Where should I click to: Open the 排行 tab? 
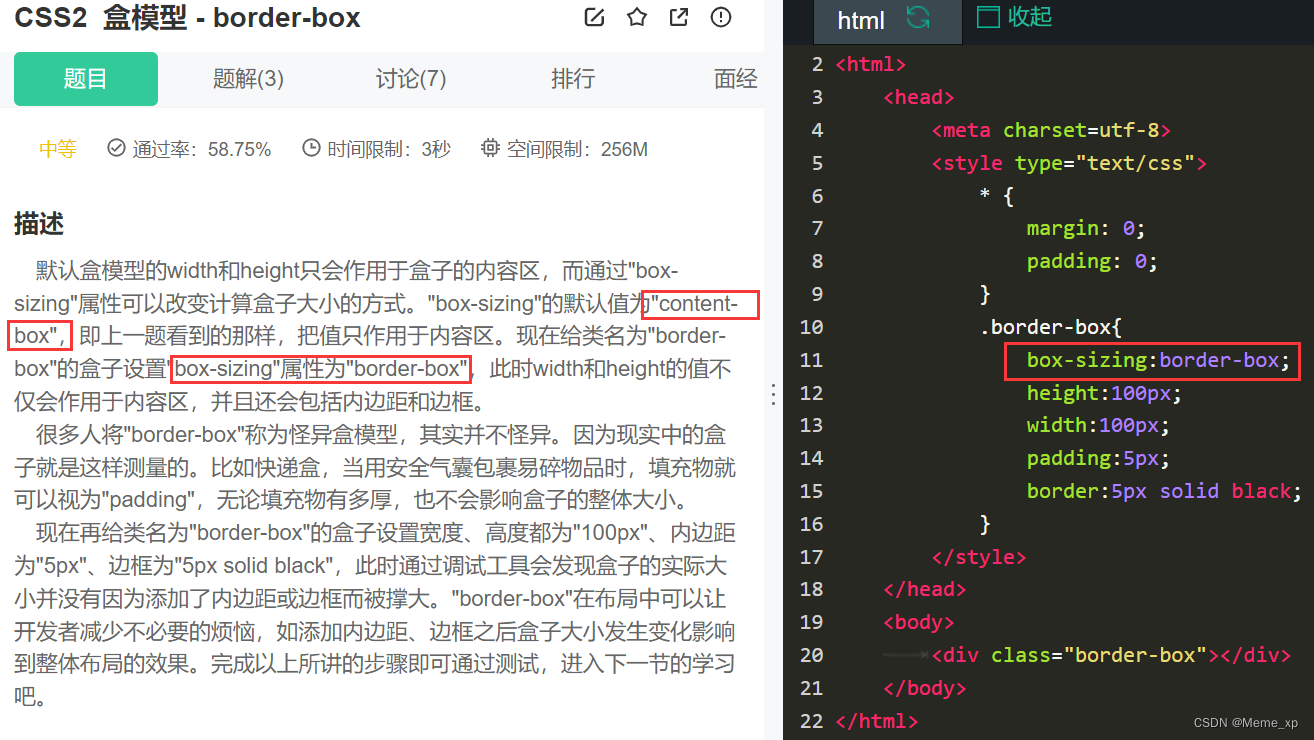coord(573,79)
